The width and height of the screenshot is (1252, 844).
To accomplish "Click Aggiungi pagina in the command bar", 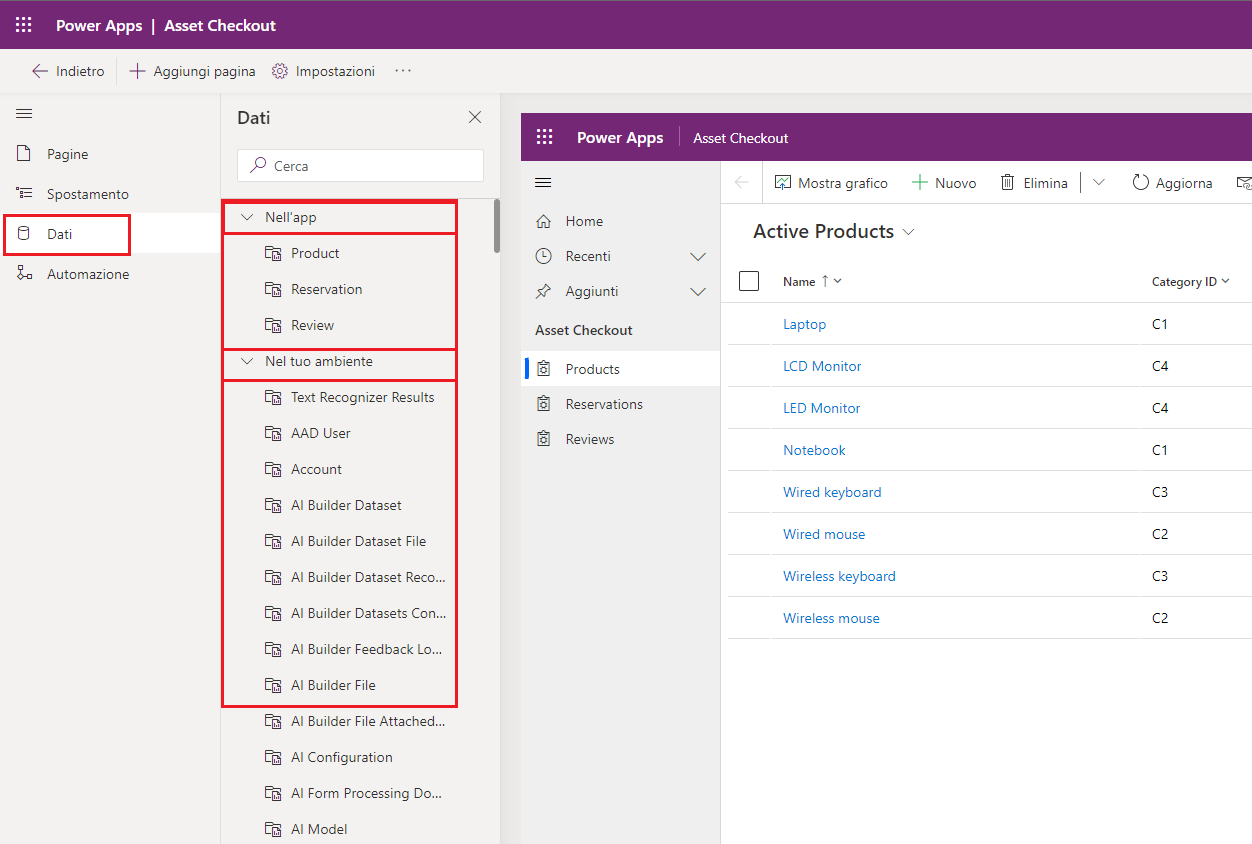I will click(x=193, y=71).
